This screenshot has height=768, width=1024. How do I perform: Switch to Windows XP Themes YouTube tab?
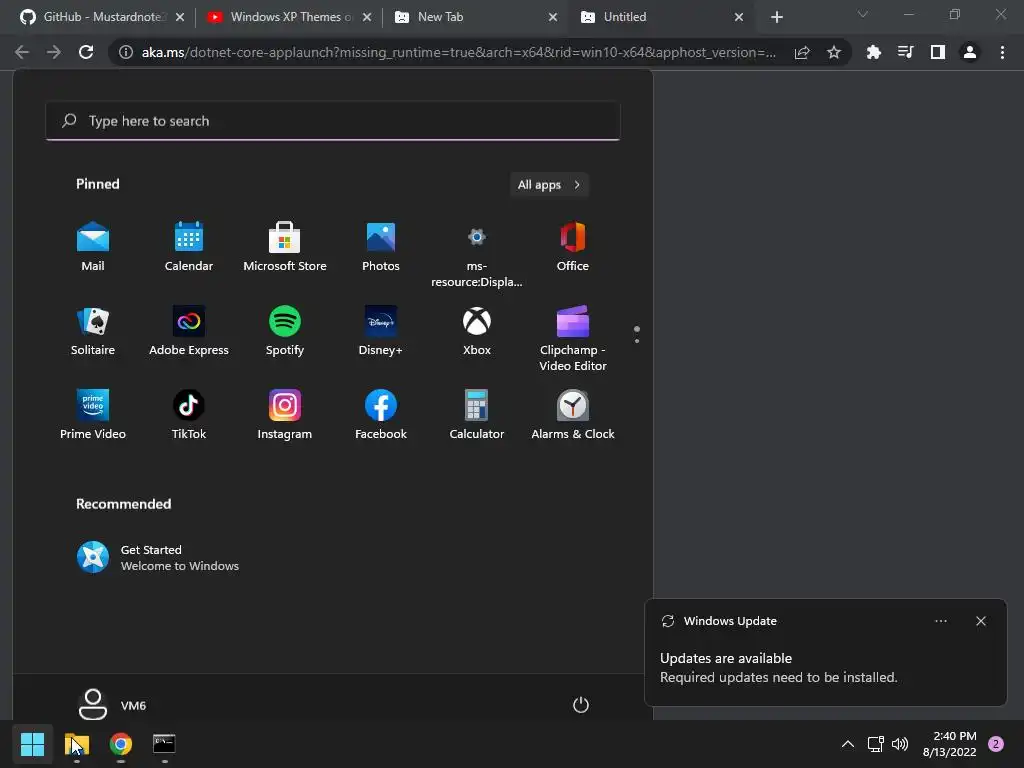click(x=281, y=17)
